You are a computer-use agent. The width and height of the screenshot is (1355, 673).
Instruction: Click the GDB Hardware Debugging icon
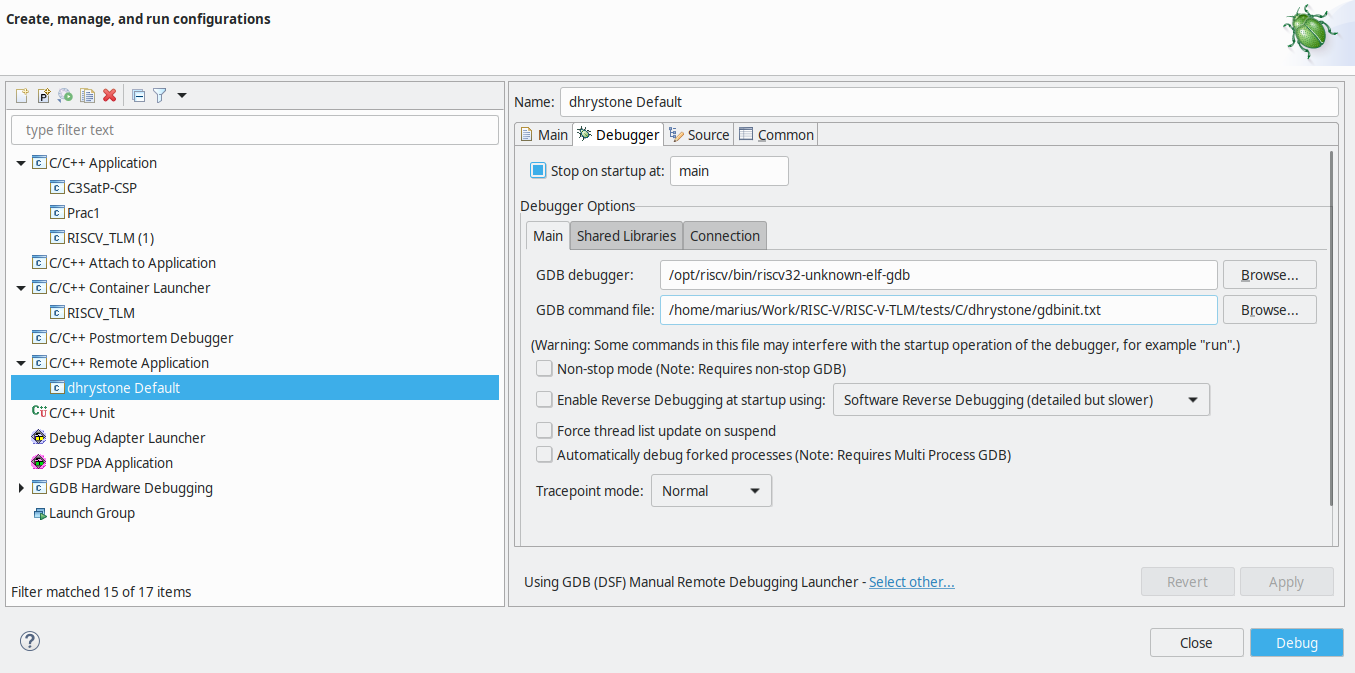coord(39,488)
